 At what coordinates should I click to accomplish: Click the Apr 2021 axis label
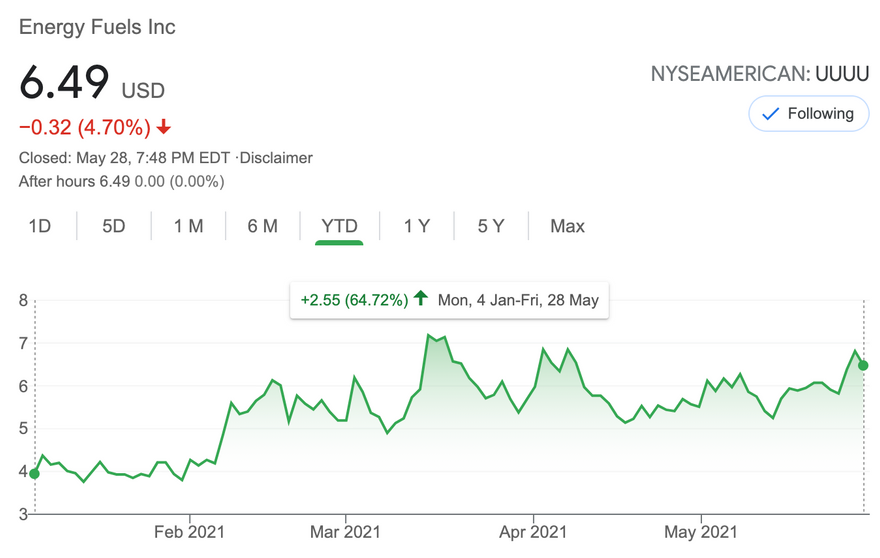(x=533, y=532)
